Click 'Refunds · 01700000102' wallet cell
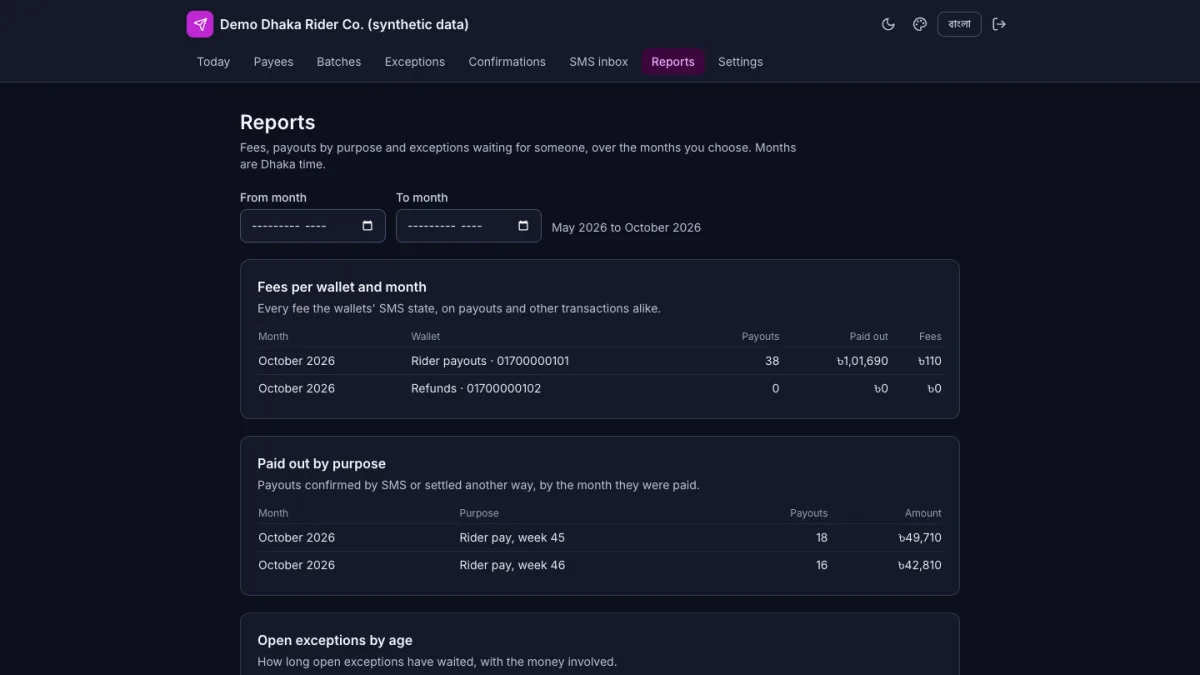This screenshot has height=675, width=1200. pyautogui.click(x=476, y=389)
